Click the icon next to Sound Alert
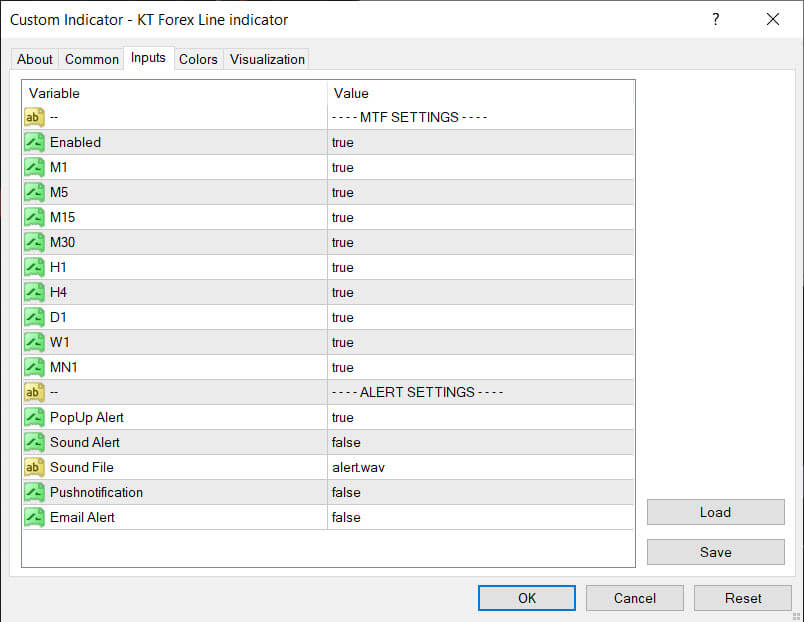804x622 pixels. coord(34,442)
